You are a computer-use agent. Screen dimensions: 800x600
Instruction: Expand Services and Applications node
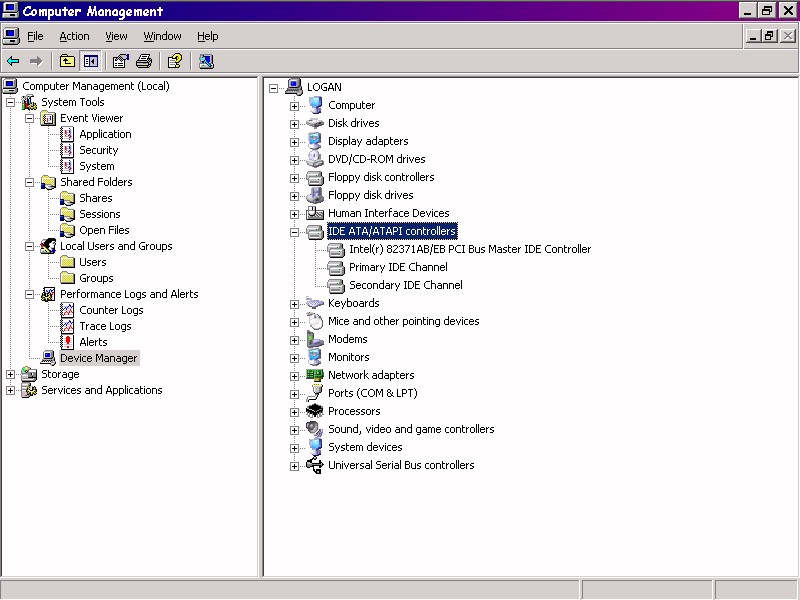(x=10, y=390)
